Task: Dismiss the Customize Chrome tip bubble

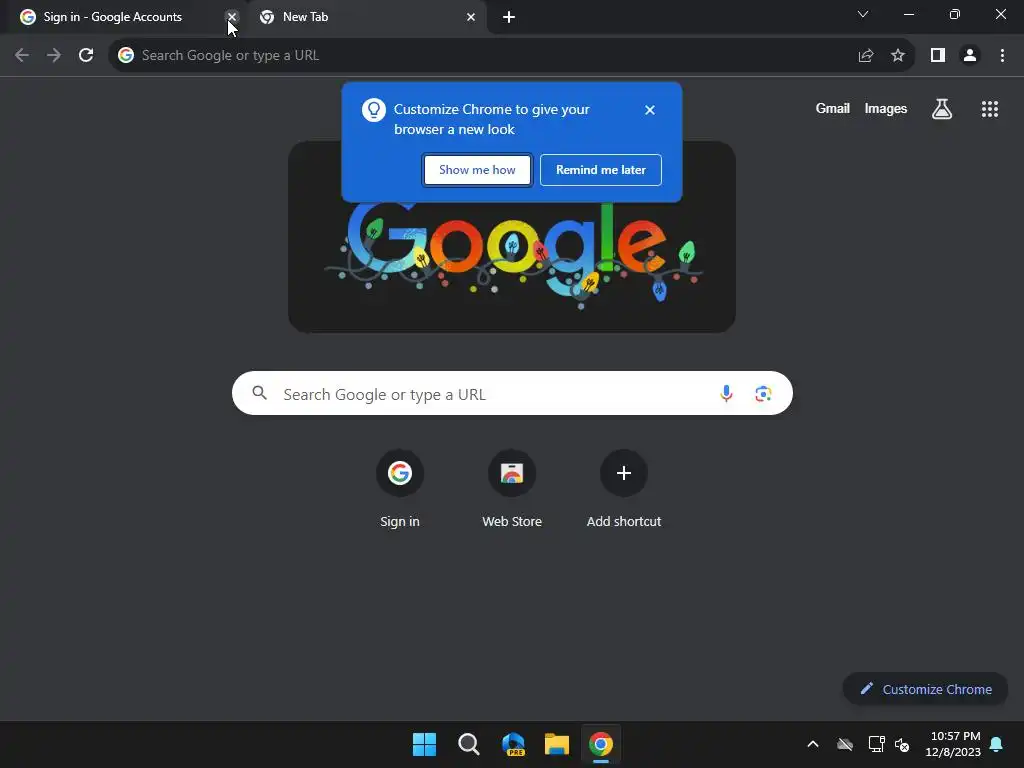Action: point(650,110)
